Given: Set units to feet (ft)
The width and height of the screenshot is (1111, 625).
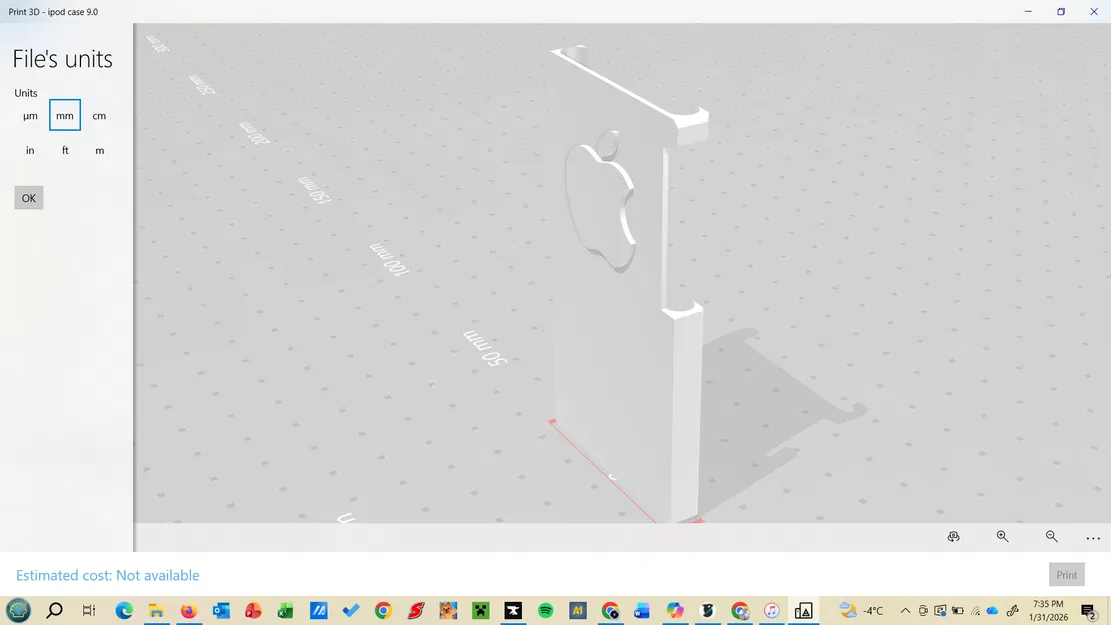Looking at the screenshot, I should [64, 150].
